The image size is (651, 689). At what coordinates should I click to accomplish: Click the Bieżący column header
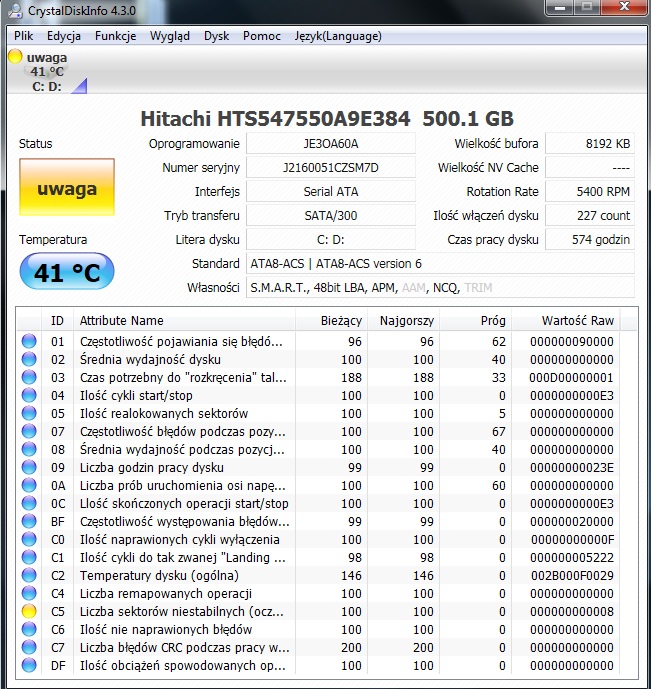(x=332, y=320)
